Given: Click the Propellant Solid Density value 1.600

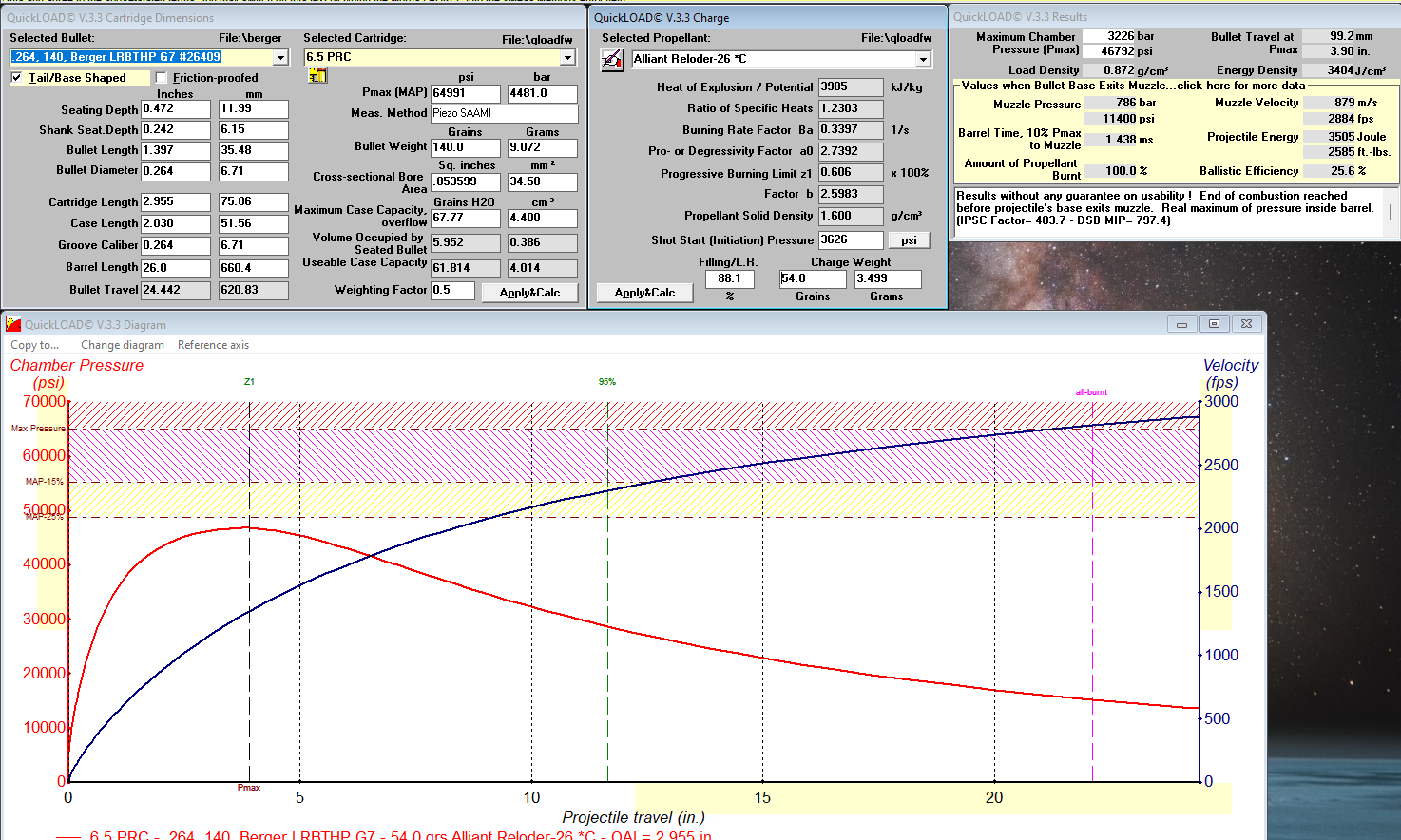Looking at the screenshot, I should (x=851, y=216).
